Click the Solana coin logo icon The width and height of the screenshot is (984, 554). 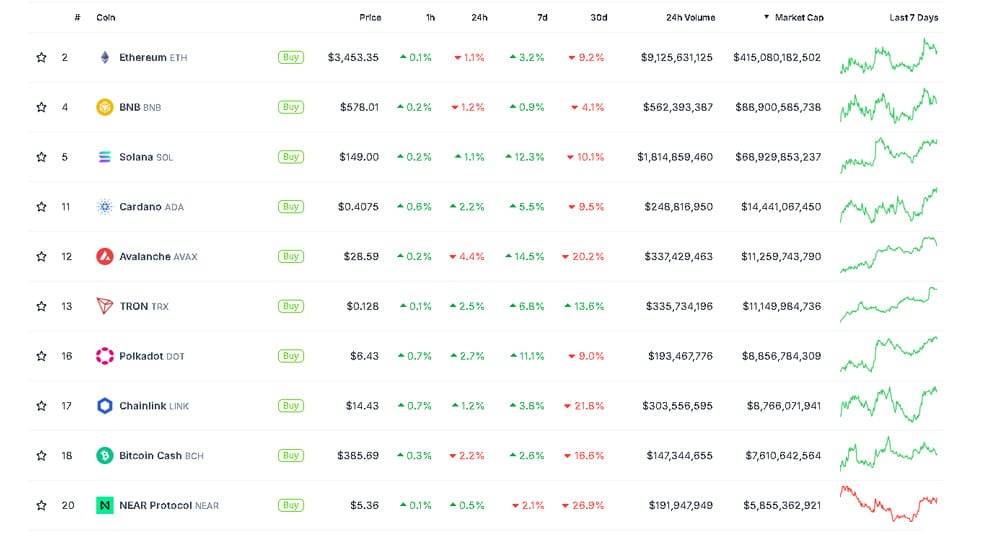(105, 157)
